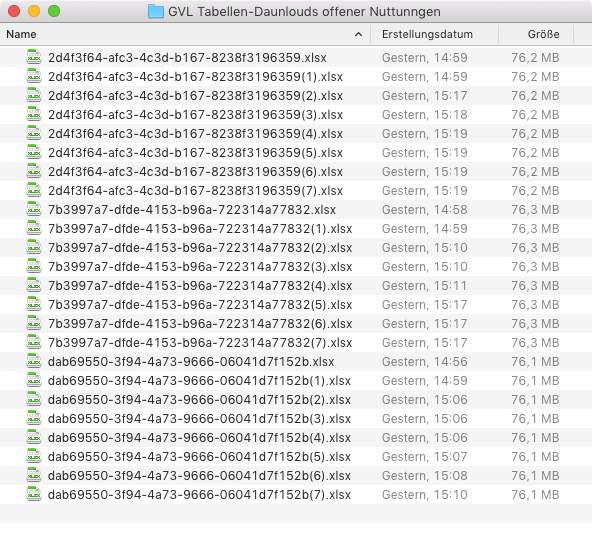Screen dimensions: 592x537
Task: Sort files by Name column header
Action: [22, 34]
